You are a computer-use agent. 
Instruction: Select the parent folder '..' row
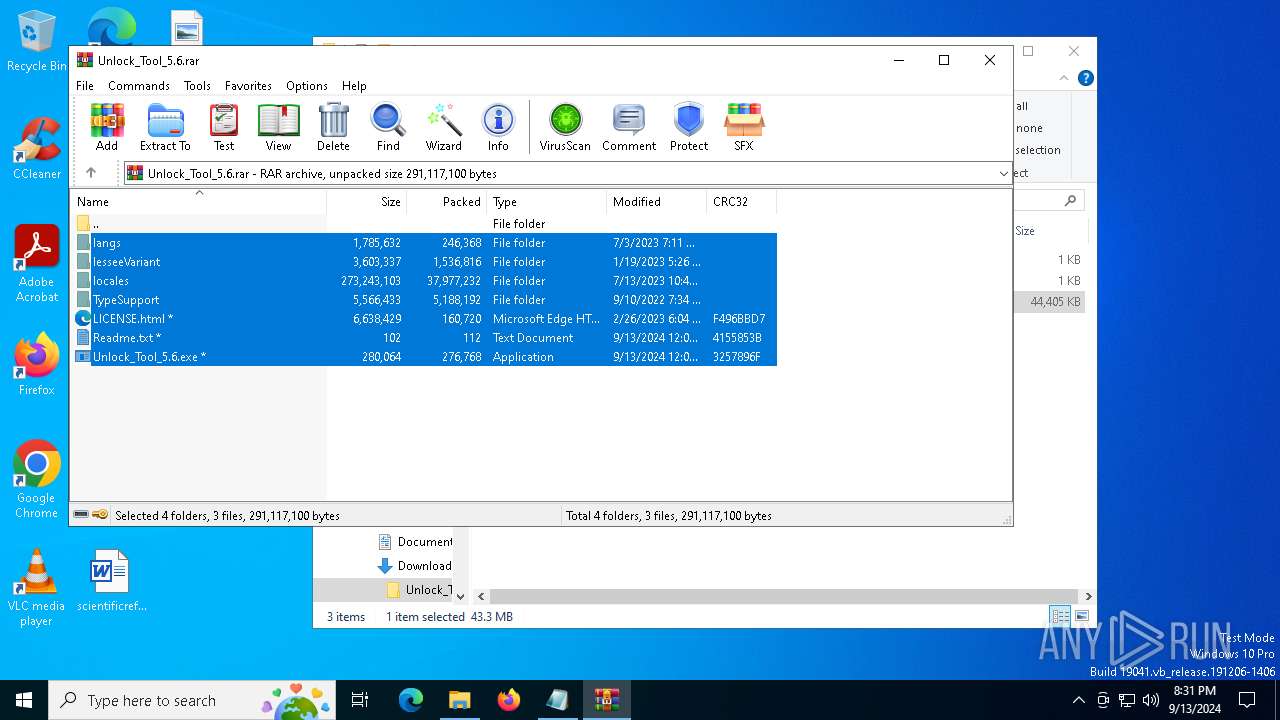click(x=425, y=224)
